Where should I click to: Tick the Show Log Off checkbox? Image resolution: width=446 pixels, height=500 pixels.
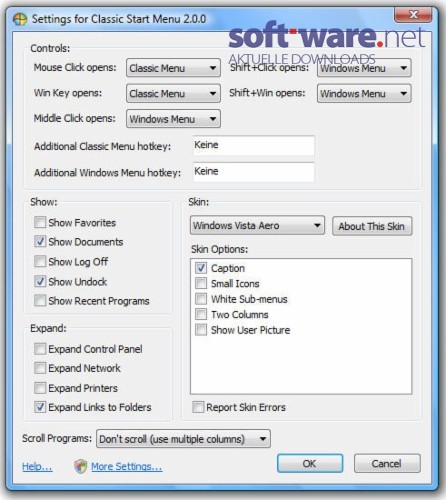(x=40, y=261)
